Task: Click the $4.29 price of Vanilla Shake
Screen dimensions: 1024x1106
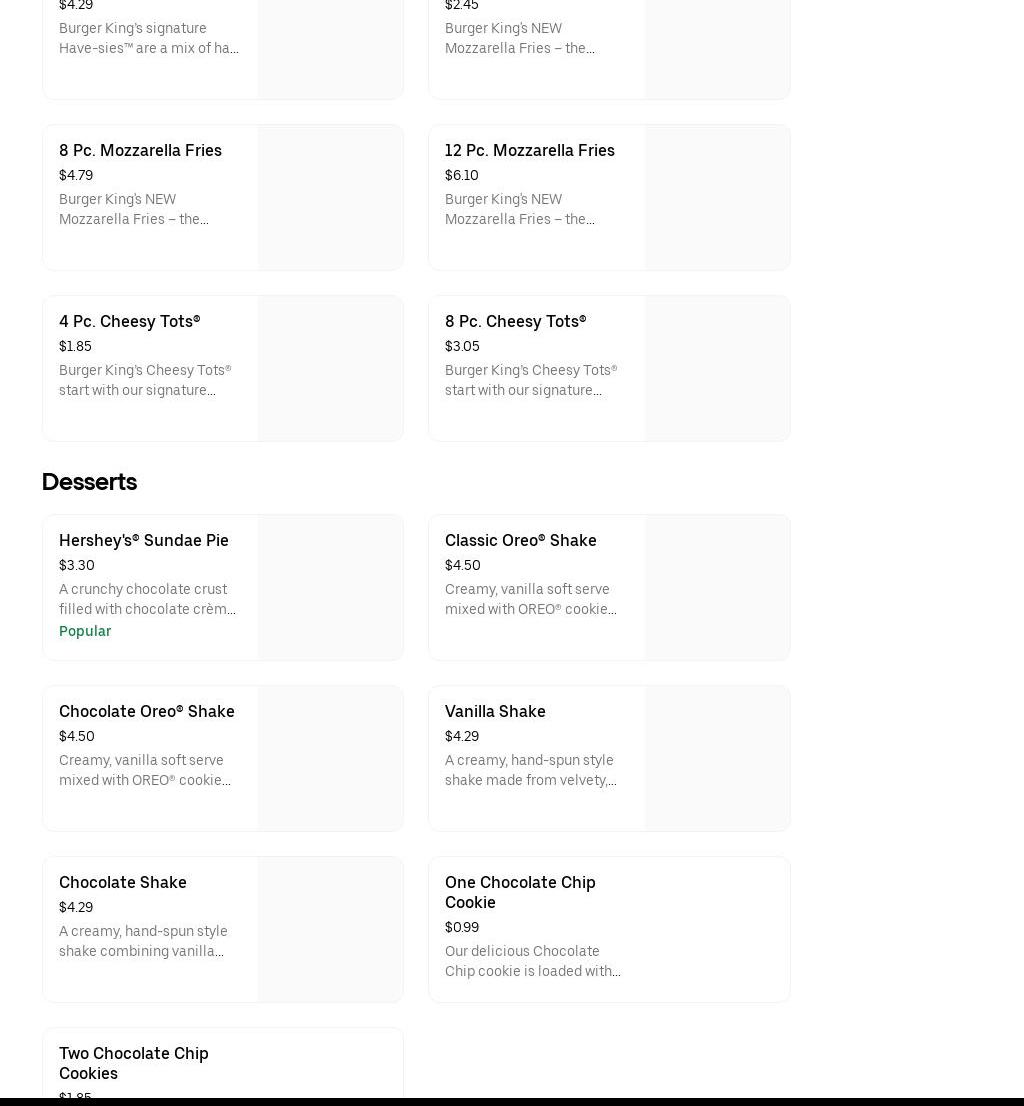Action: coord(462,736)
